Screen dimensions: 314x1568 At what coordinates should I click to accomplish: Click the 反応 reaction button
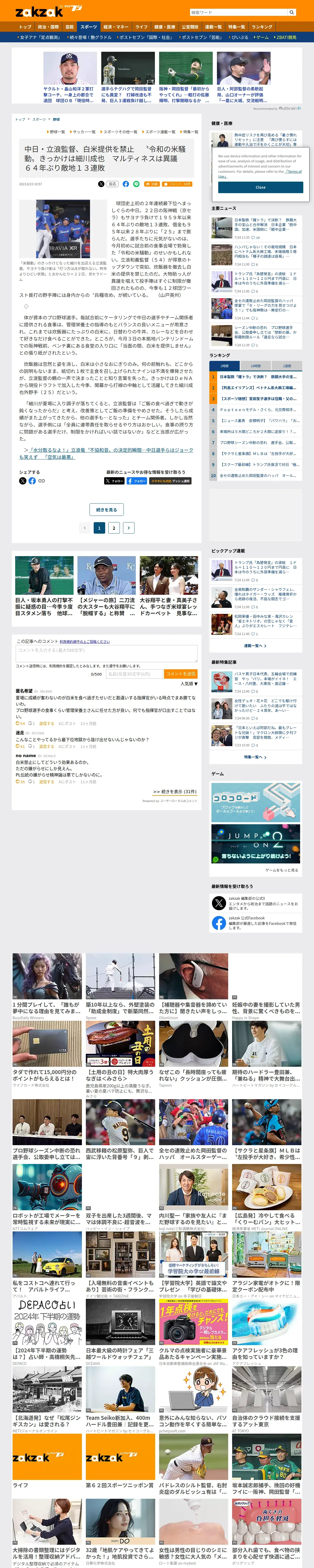tap(112, 184)
